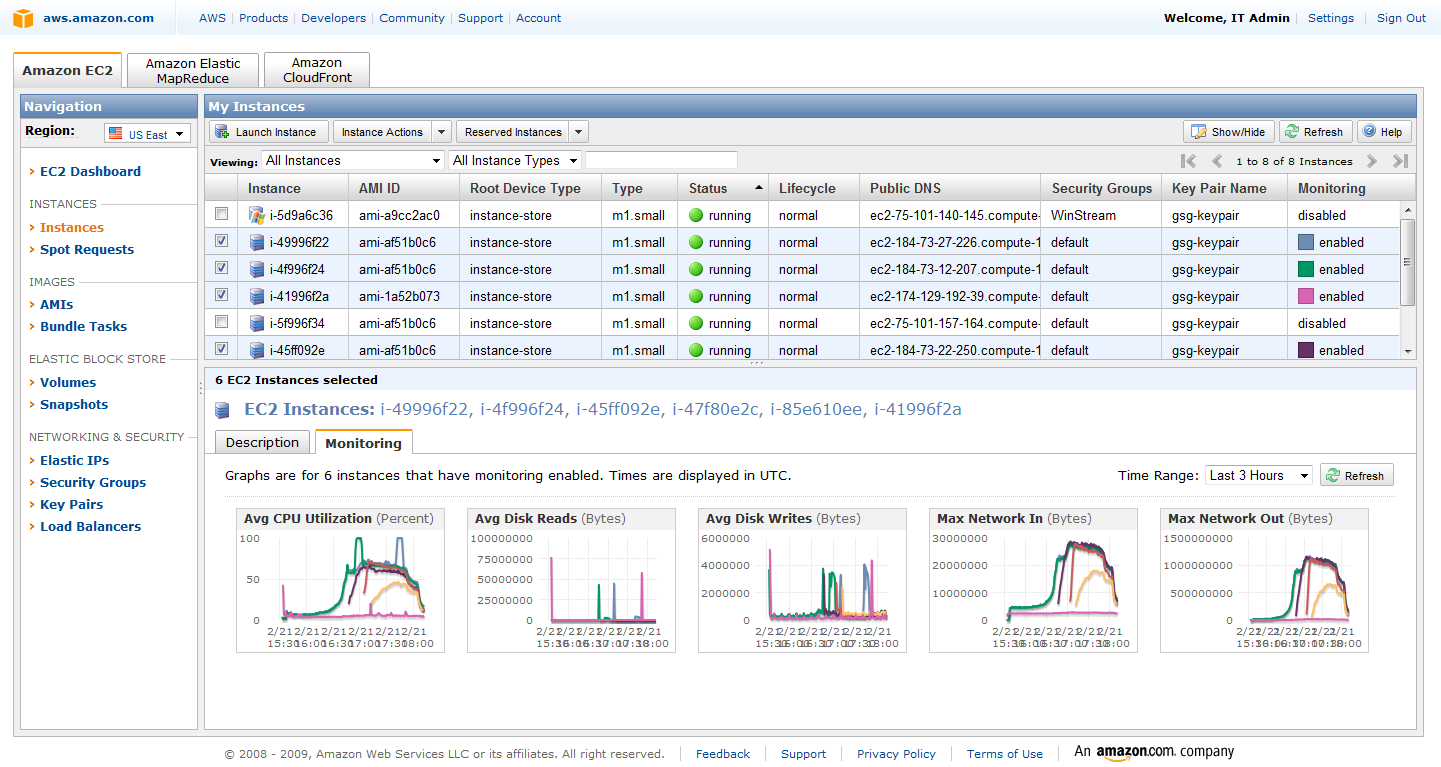Switch to Amazon Elastic MapReduce tab

point(193,71)
